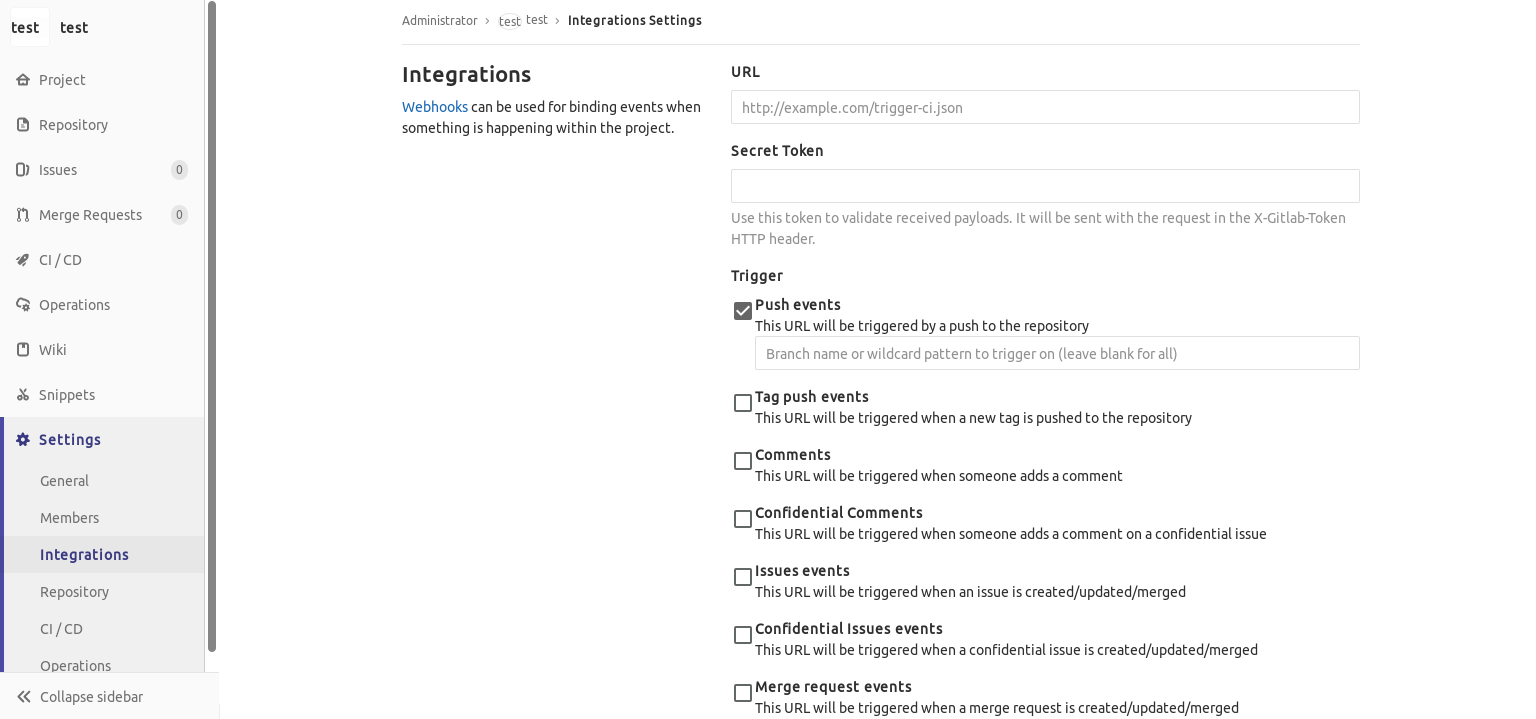Click Administrator in the breadcrumb
The height and width of the screenshot is (719, 1536).
440,20
